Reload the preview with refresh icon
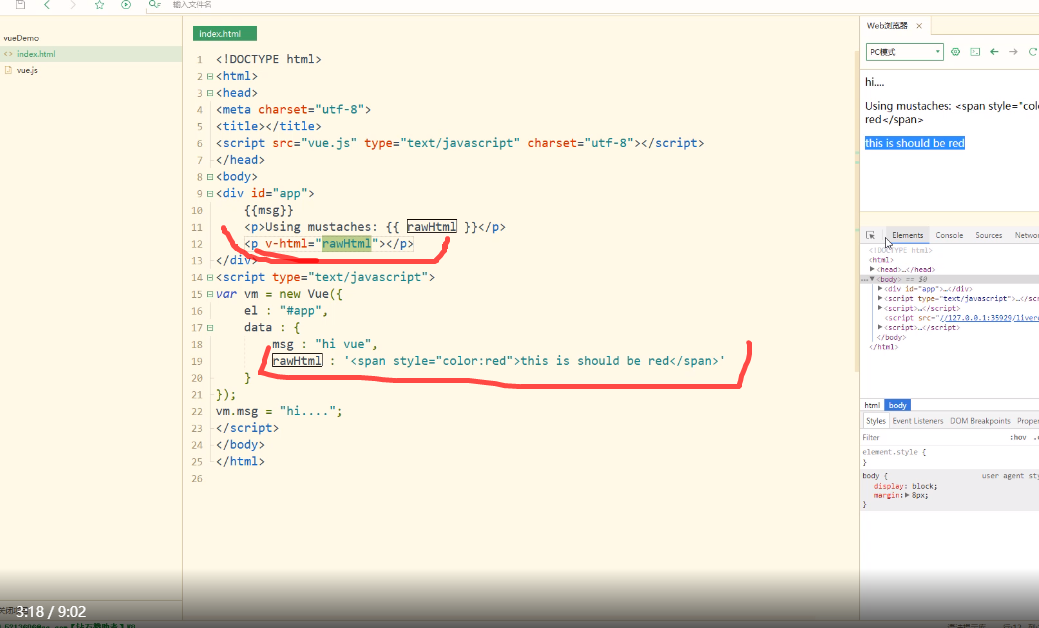Image resolution: width=1039 pixels, height=628 pixels. pos(1032,52)
